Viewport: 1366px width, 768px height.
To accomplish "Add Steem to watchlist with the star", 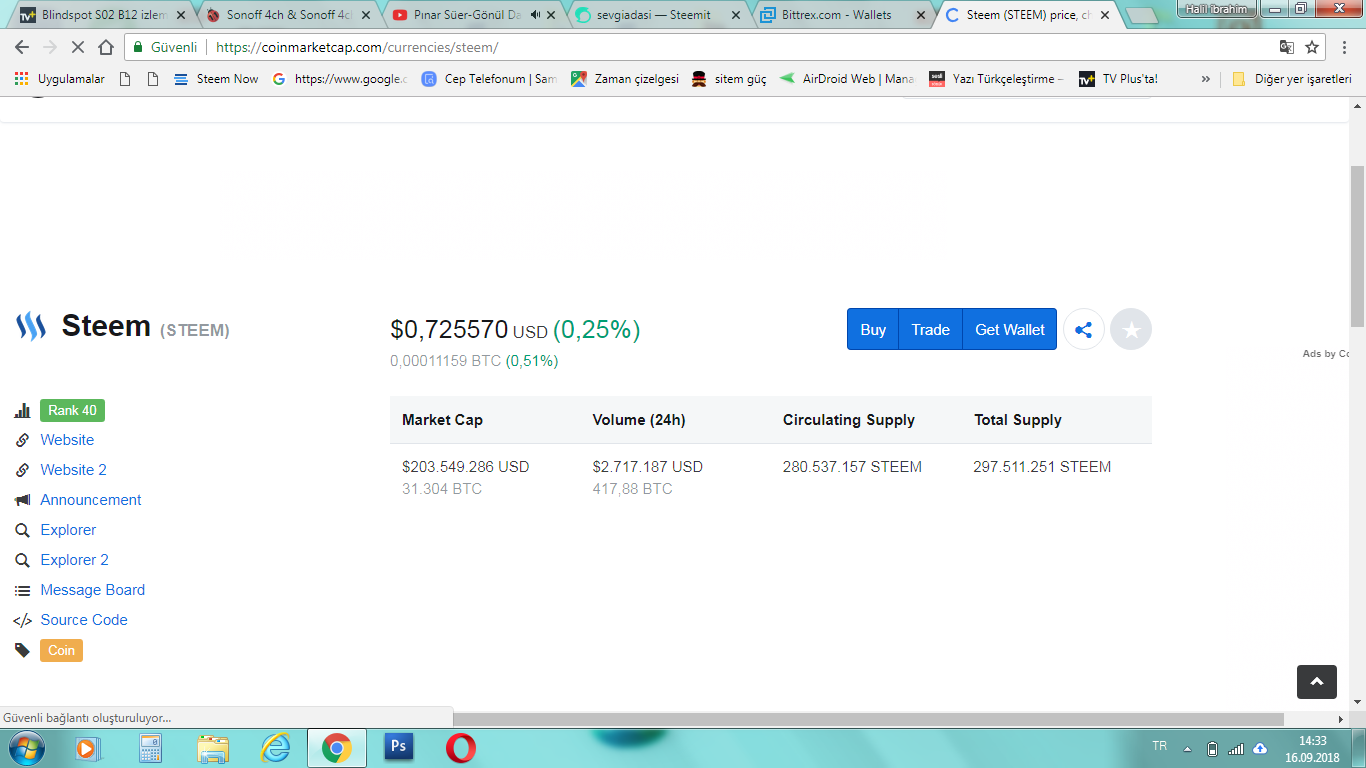I will click(1131, 329).
